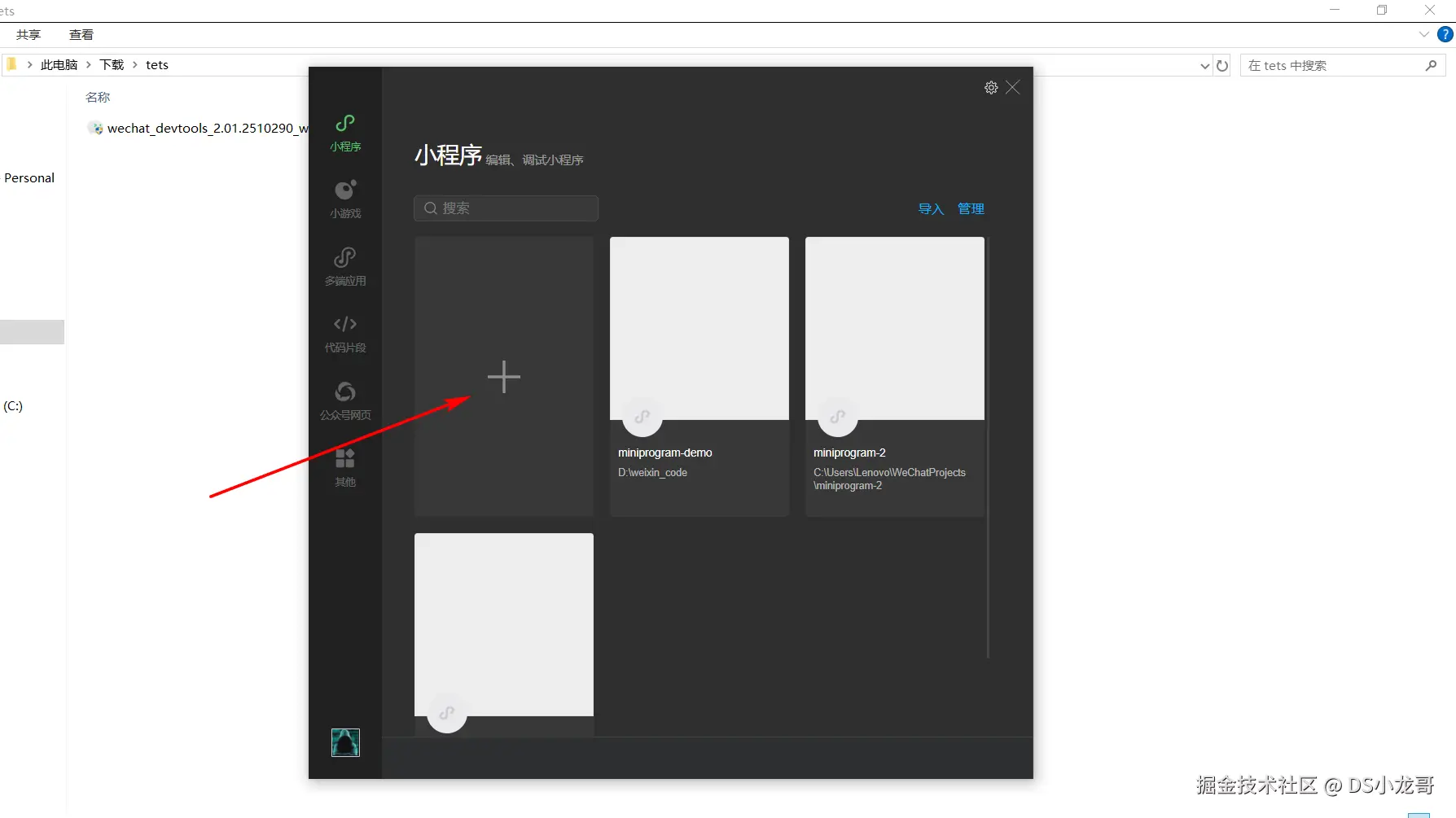Click the 搜索 project search field
This screenshot has width=1456, height=818.
507,208
